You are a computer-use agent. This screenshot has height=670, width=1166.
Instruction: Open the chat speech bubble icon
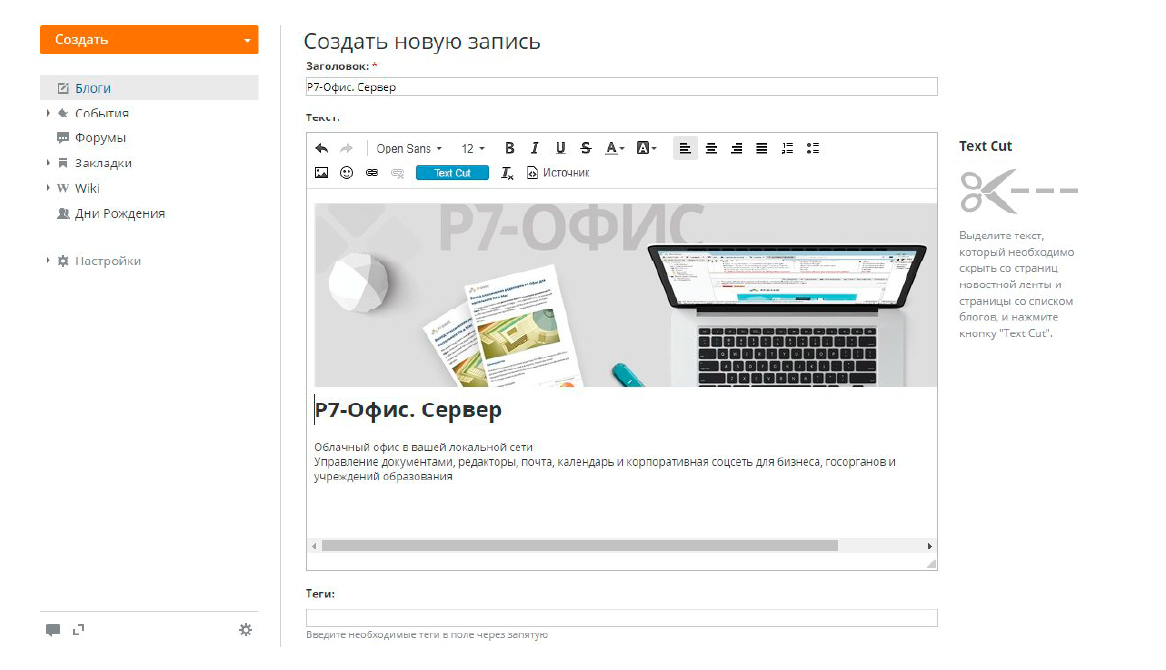click(x=53, y=630)
